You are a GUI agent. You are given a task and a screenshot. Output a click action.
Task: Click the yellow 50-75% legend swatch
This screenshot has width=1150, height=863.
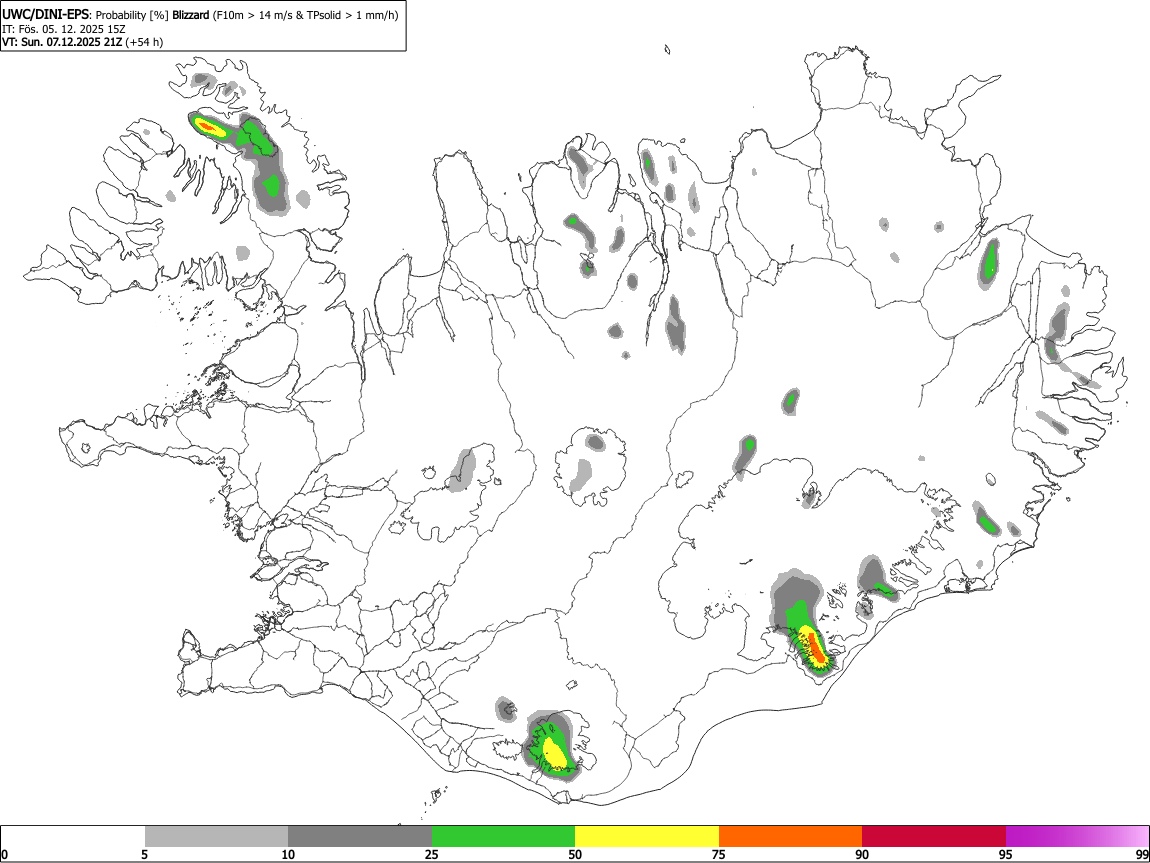[647, 837]
